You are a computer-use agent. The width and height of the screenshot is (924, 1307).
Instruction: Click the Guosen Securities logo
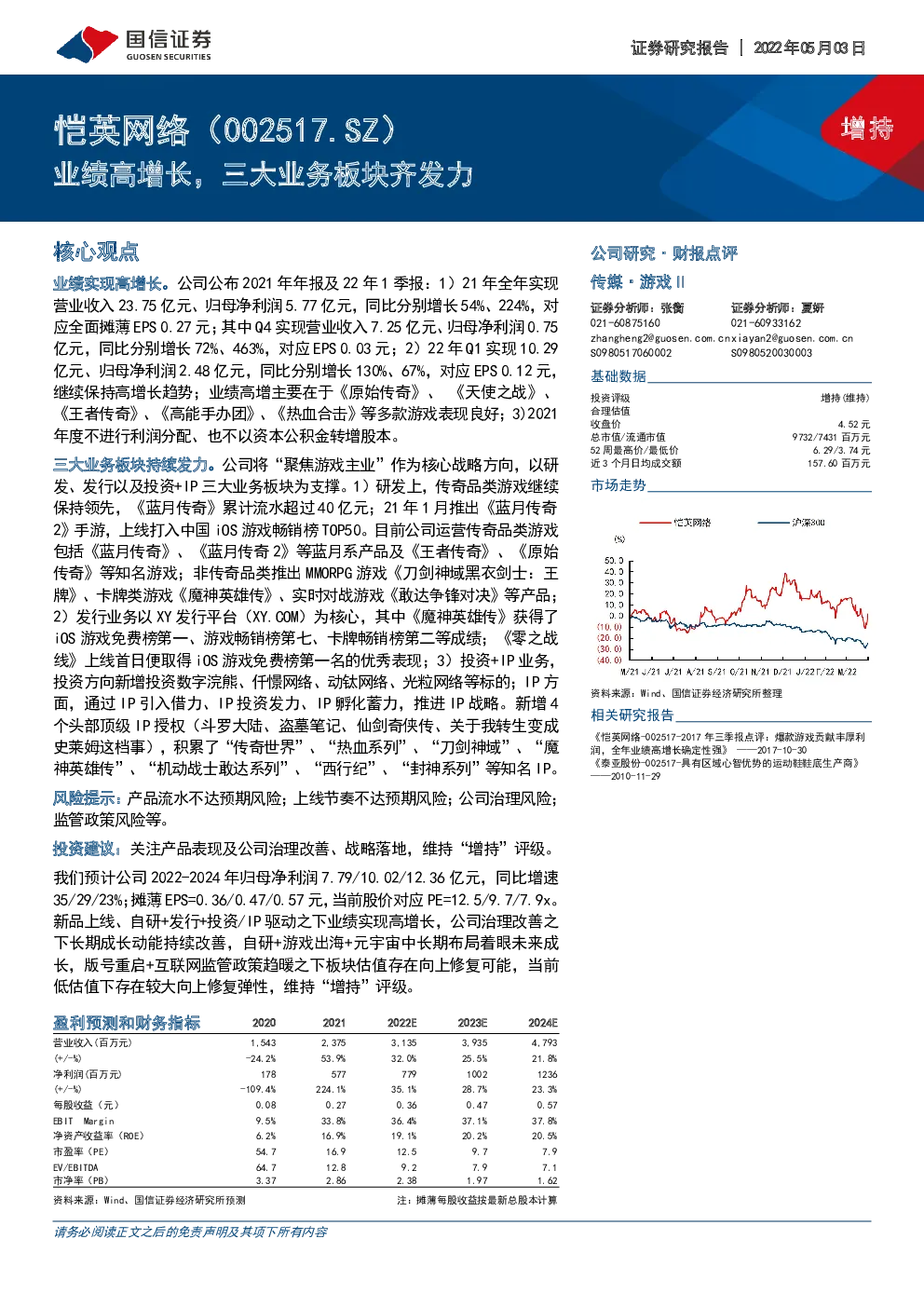[x=134, y=44]
